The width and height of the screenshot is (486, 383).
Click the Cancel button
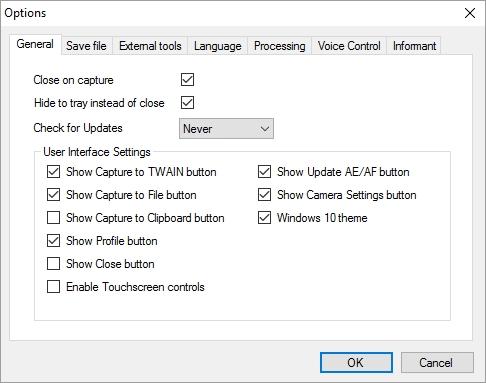(x=437, y=362)
